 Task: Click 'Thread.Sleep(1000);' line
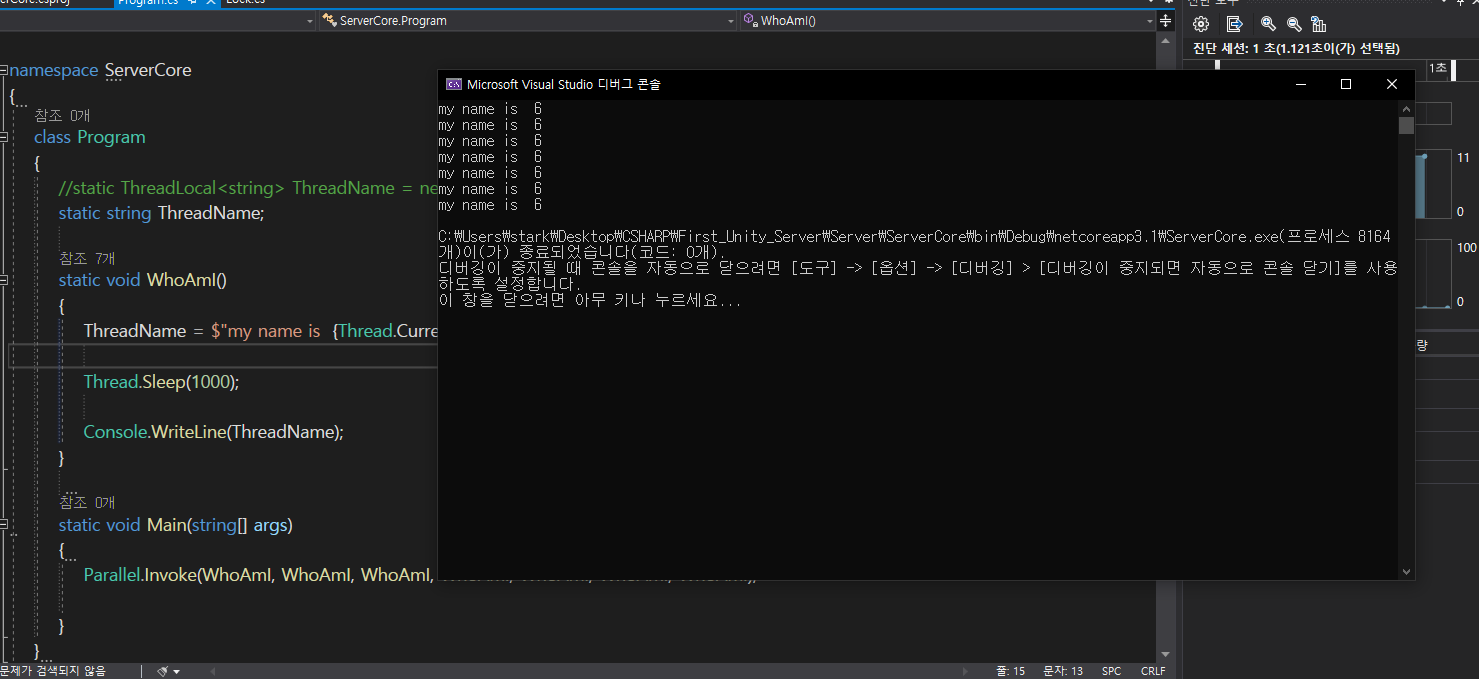point(162,382)
